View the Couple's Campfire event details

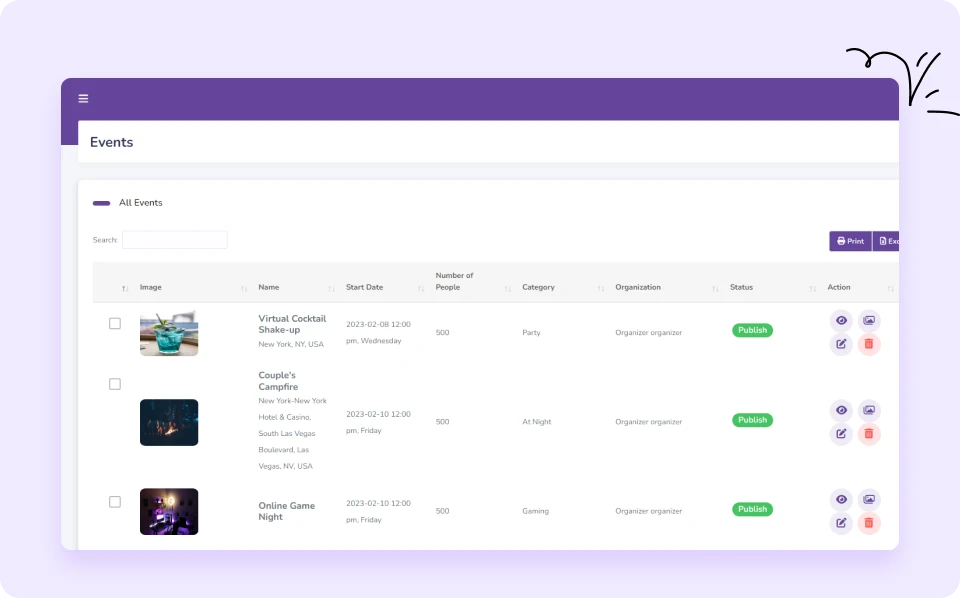tap(841, 410)
